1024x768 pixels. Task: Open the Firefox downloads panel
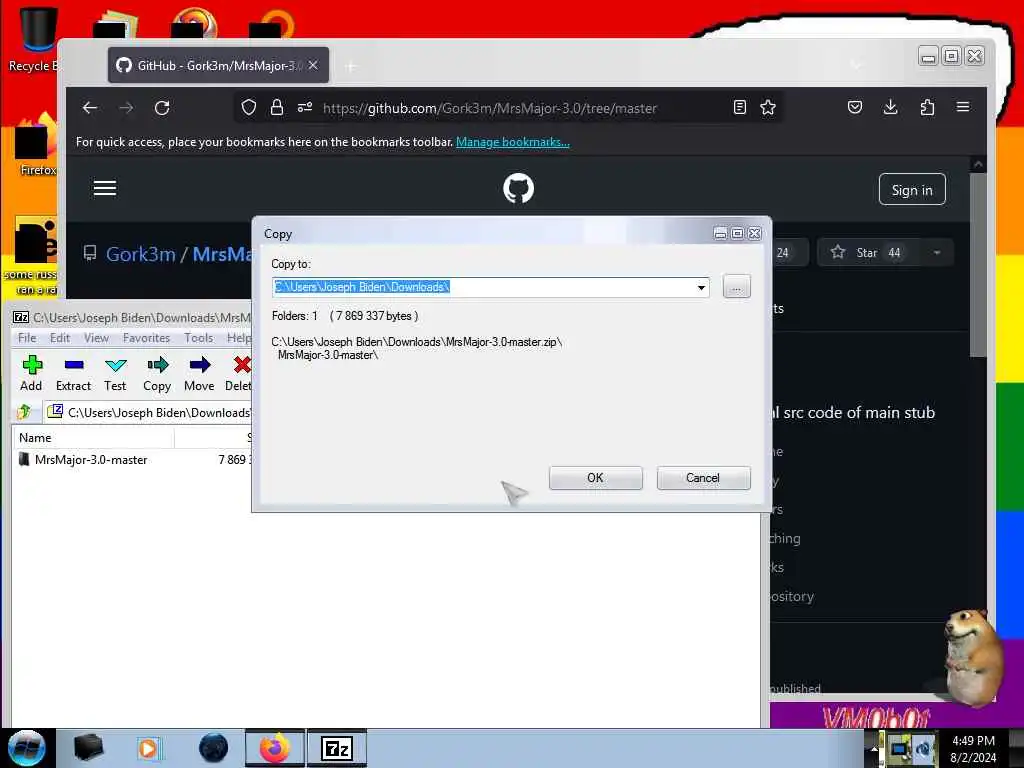pos(890,107)
